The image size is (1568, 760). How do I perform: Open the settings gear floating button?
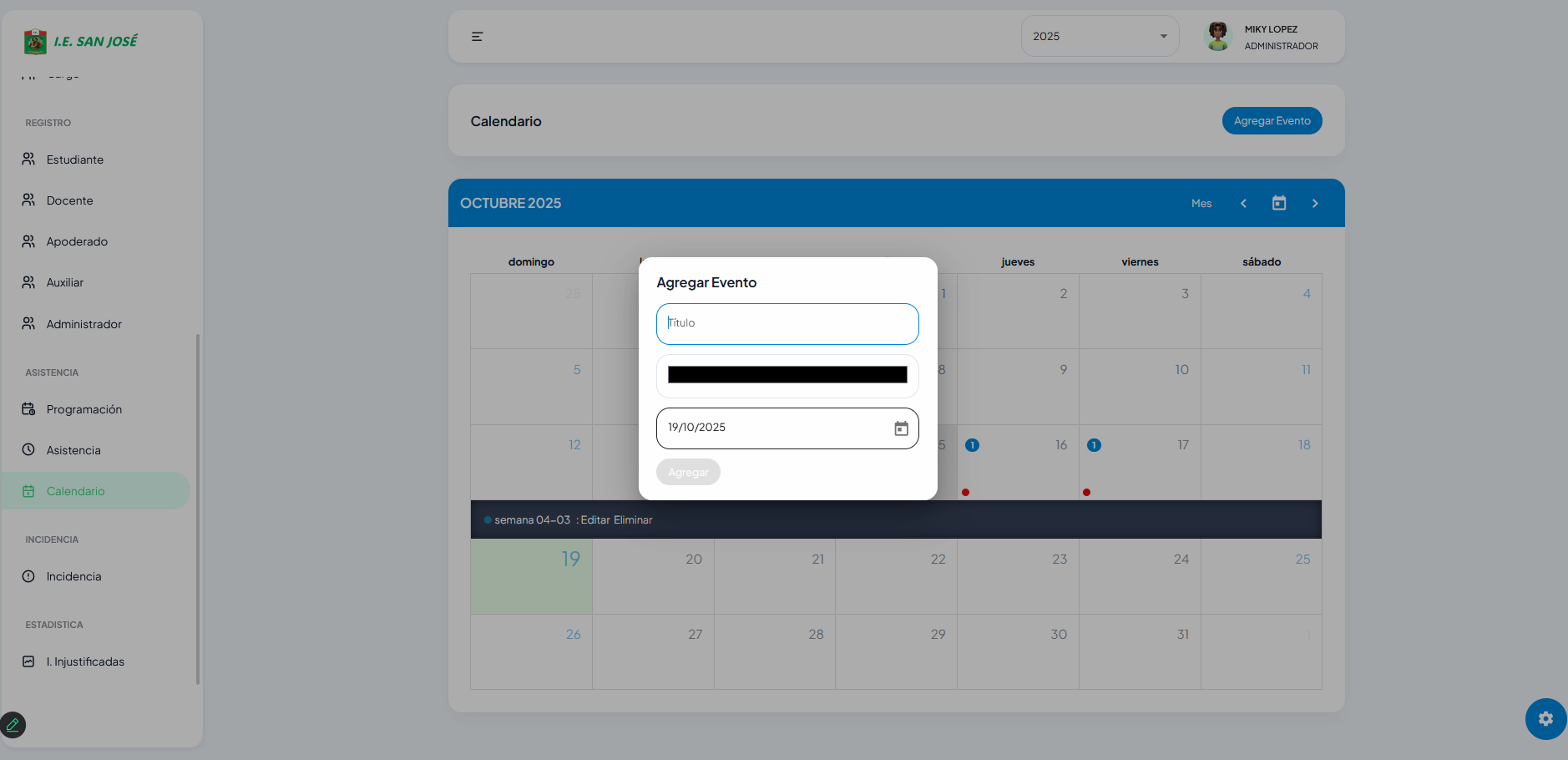pos(1545,719)
